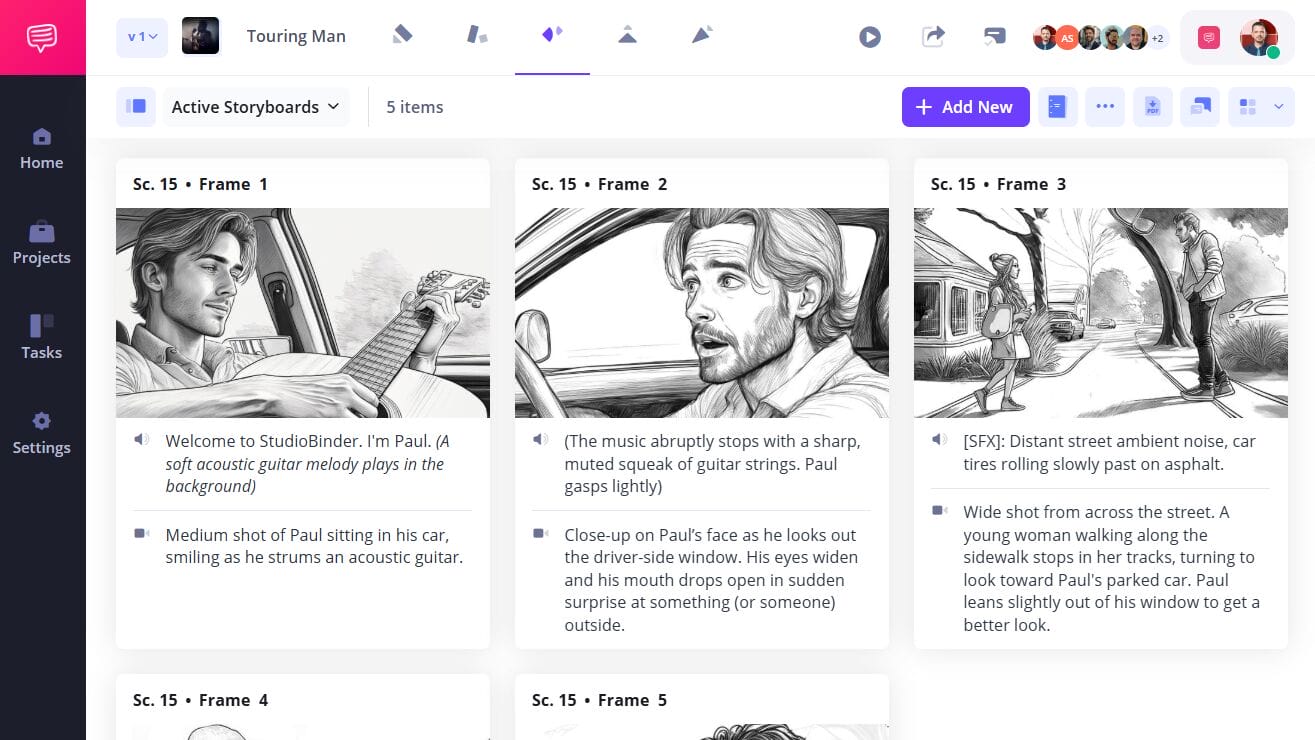1315x740 pixels.
Task: Click Frame 1 audio speaker icon
Action: 141,439
